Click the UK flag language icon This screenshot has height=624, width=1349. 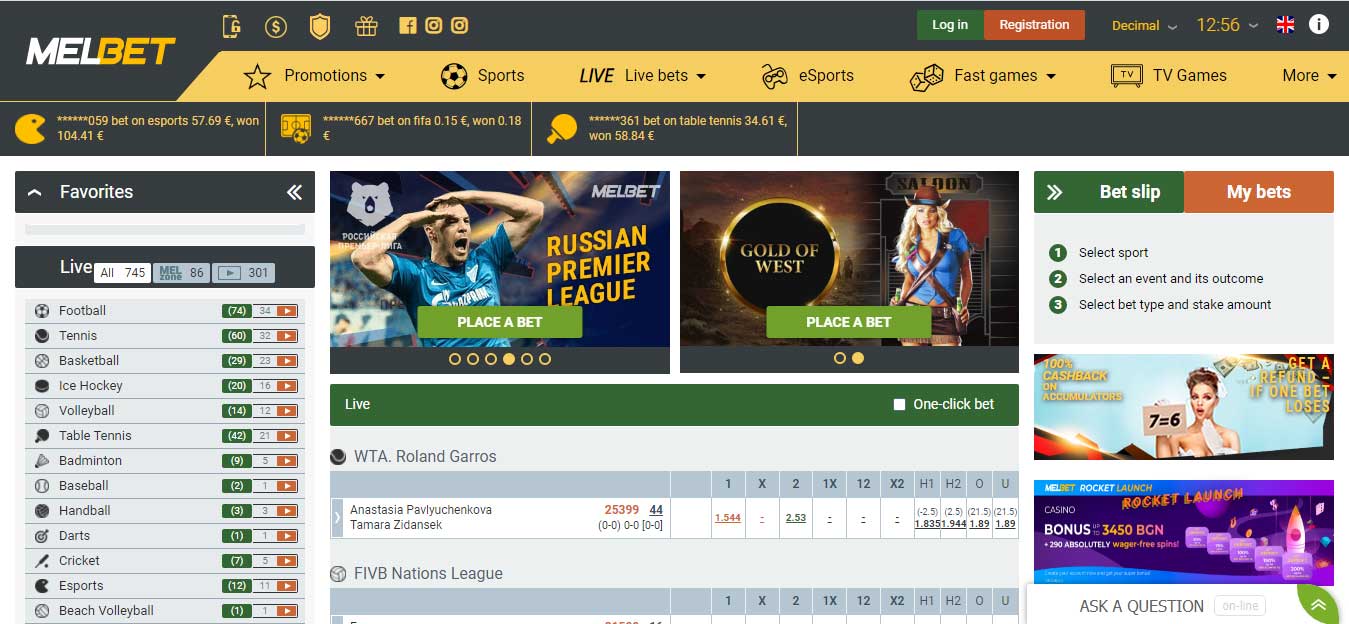[1285, 25]
